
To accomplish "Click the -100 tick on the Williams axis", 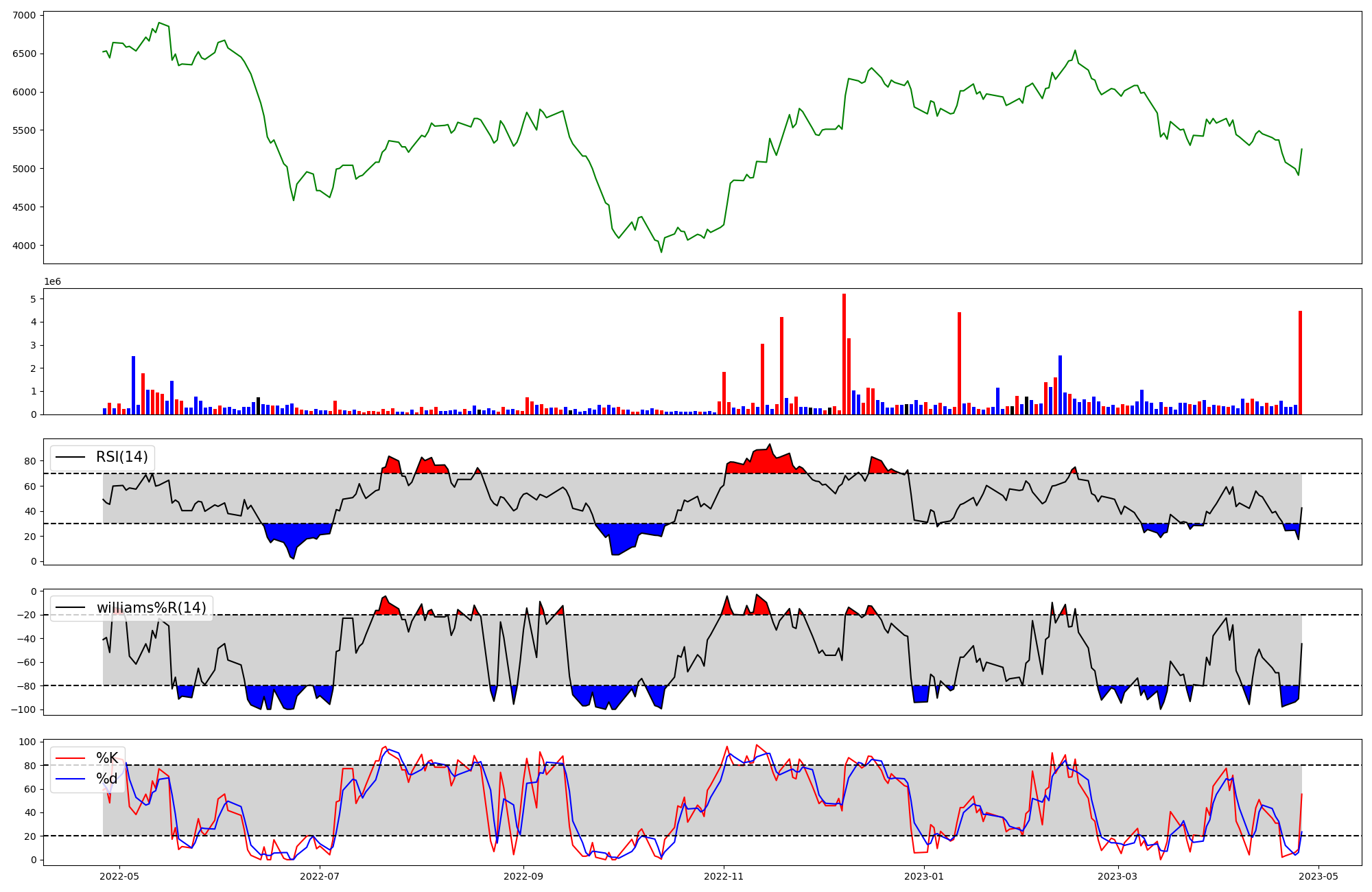I will click(23, 709).
